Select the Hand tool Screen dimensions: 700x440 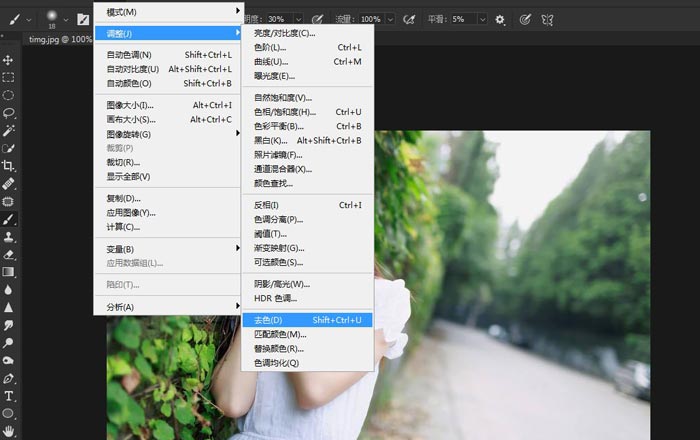(8, 431)
